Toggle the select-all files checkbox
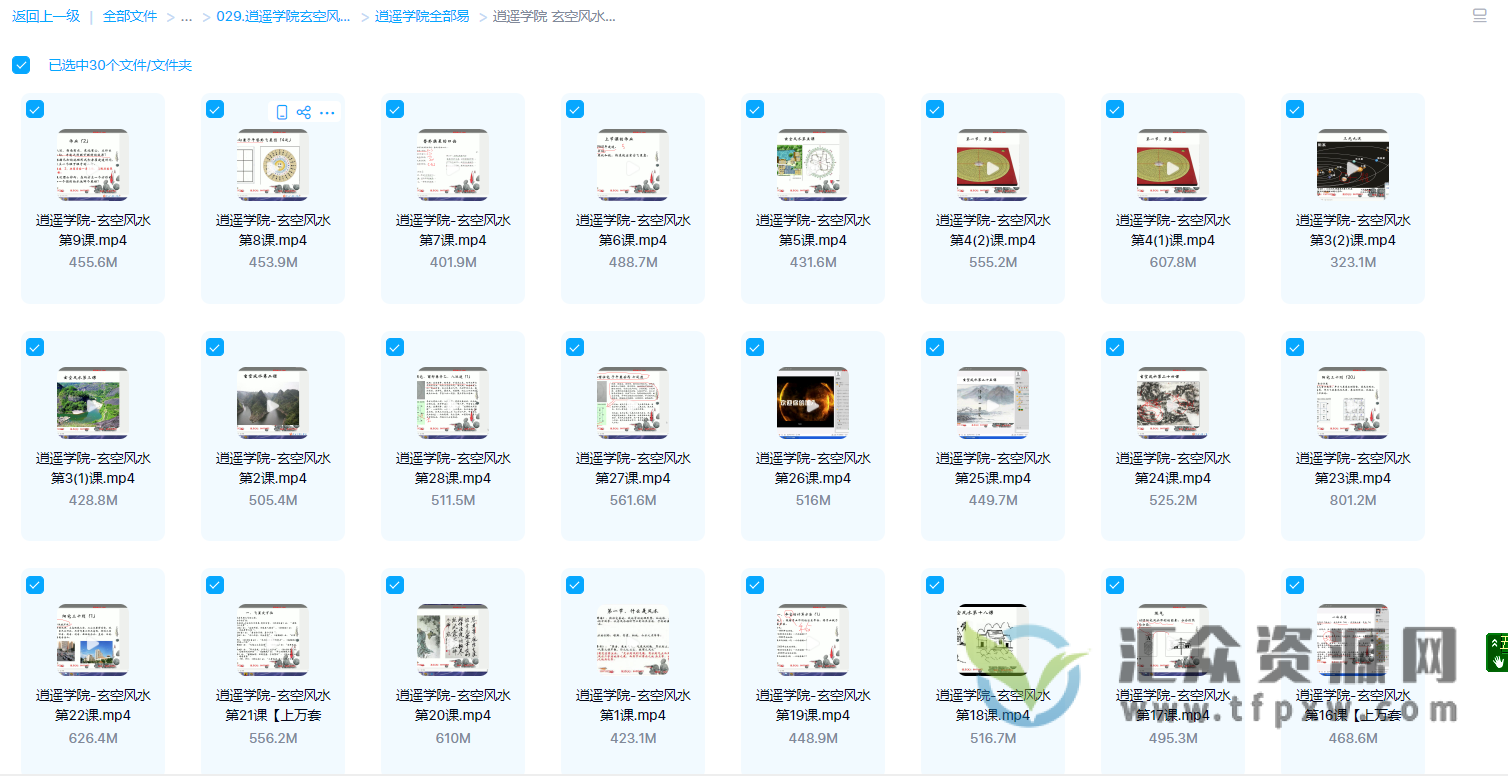Screen dimensions: 1508x776 (x=21, y=65)
